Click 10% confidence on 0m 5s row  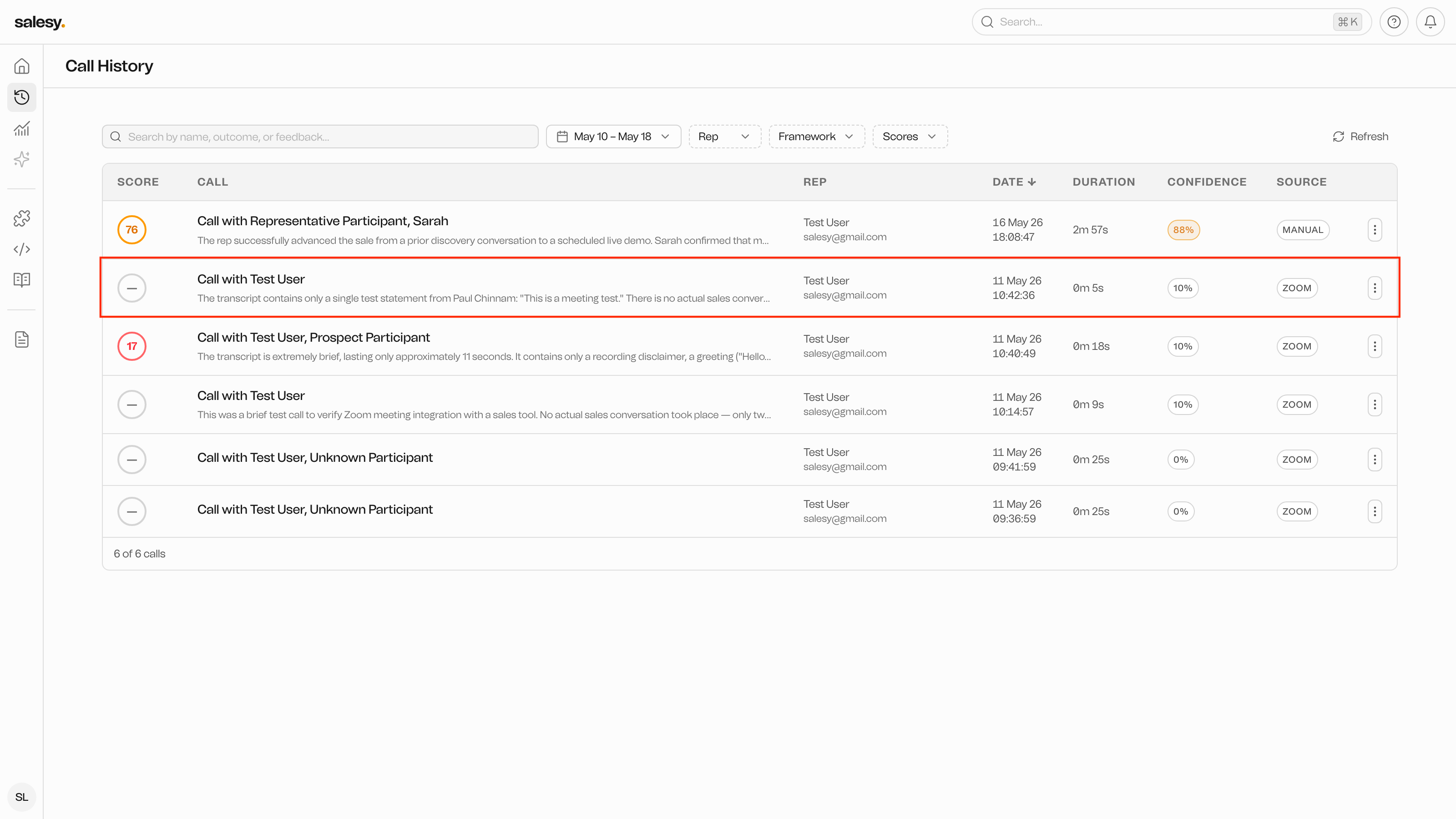pyautogui.click(x=1183, y=288)
